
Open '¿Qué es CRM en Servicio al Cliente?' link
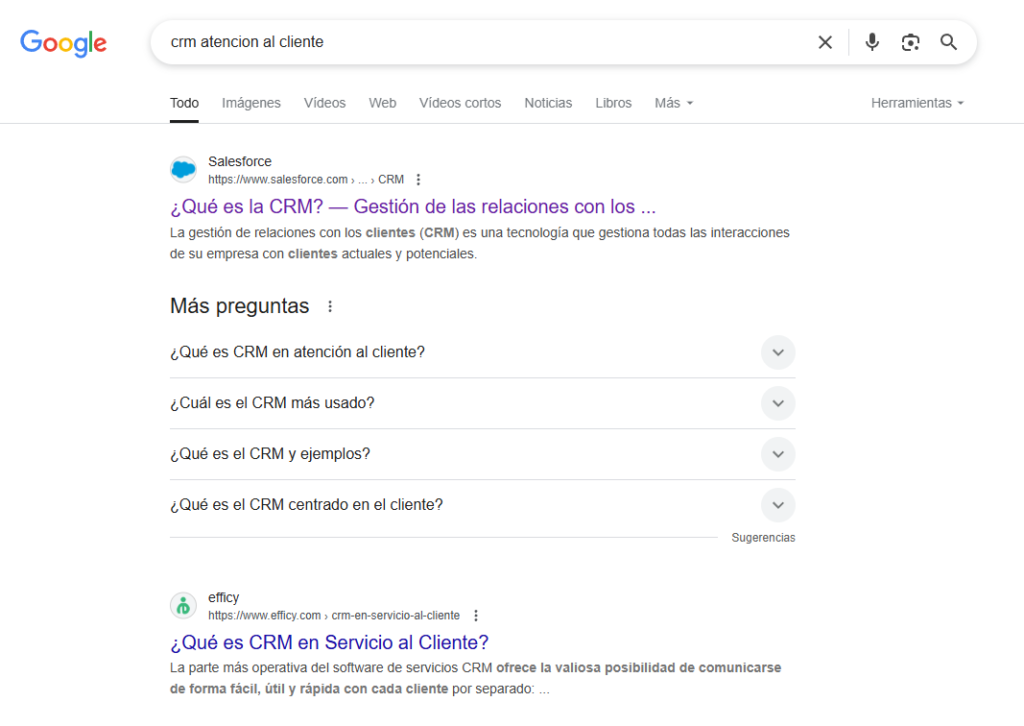tap(329, 643)
